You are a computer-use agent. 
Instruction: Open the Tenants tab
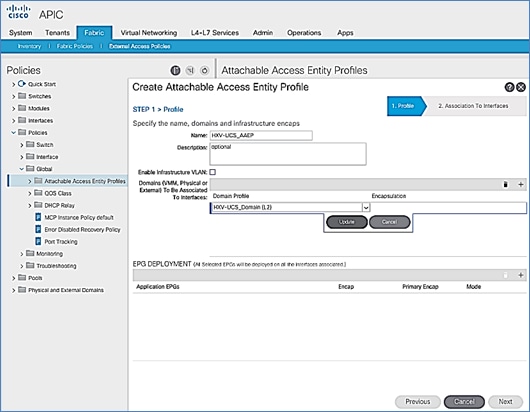coord(57,33)
